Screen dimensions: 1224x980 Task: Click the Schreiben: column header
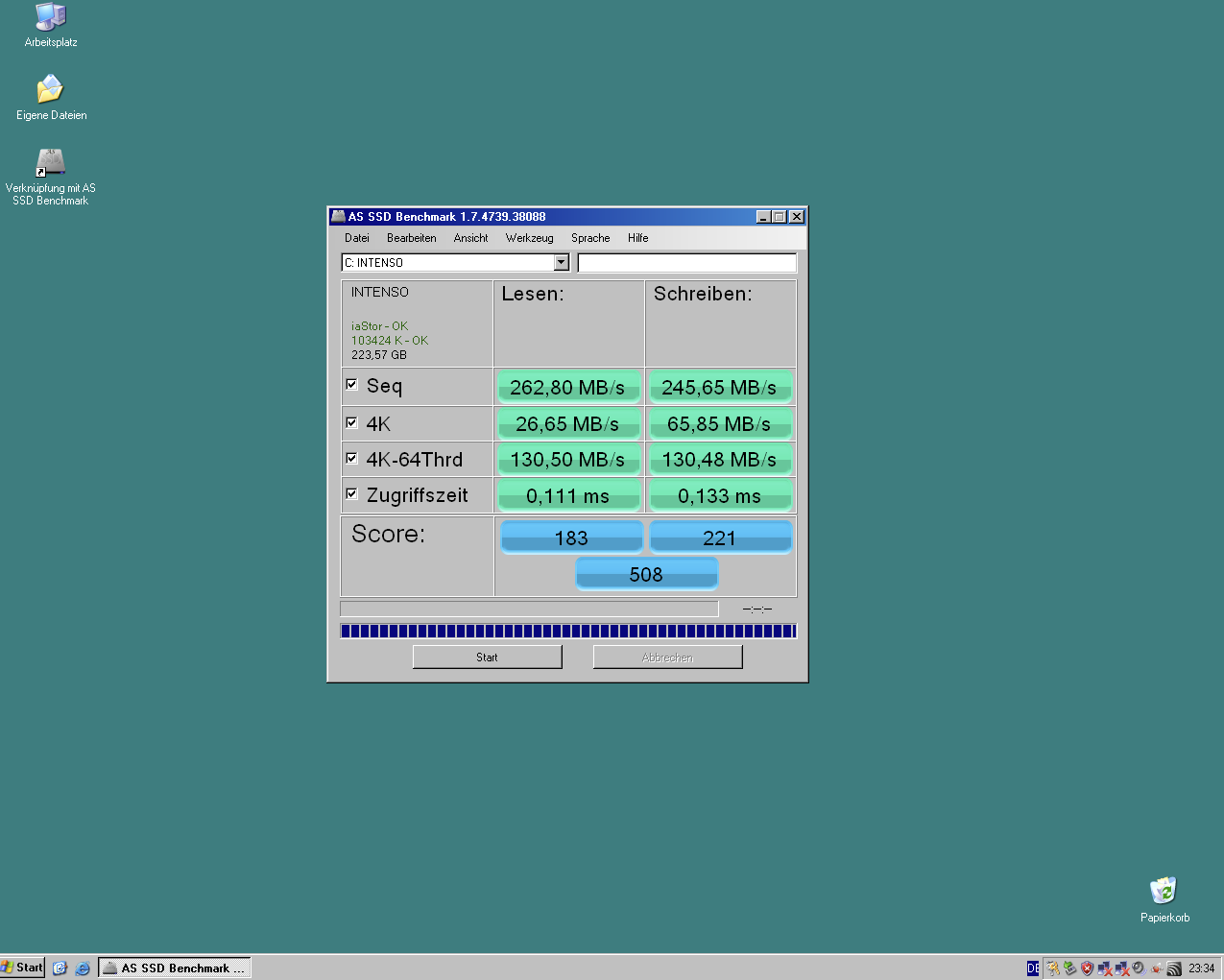[703, 294]
